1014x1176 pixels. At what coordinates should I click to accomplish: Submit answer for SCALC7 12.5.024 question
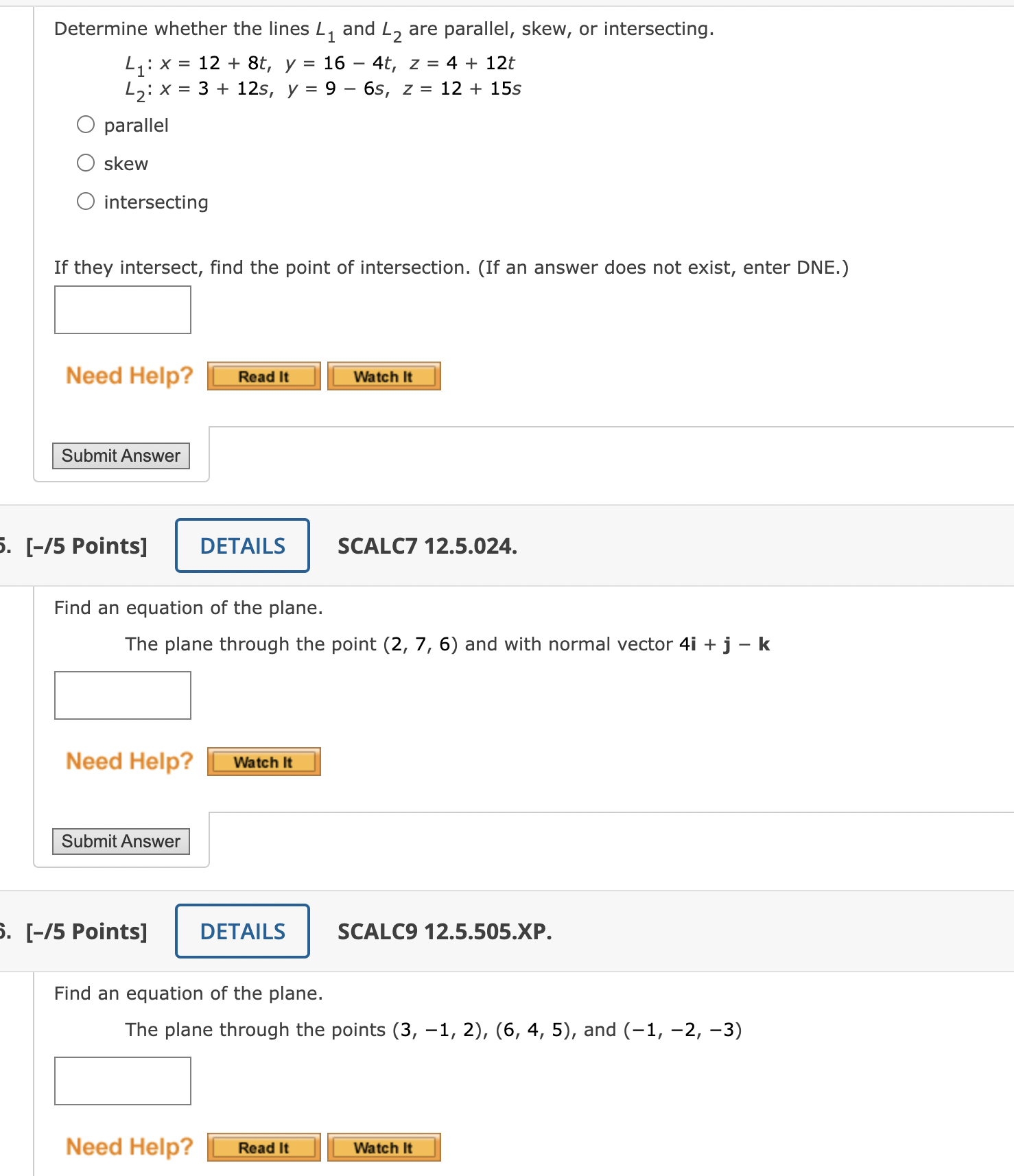click(x=121, y=841)
